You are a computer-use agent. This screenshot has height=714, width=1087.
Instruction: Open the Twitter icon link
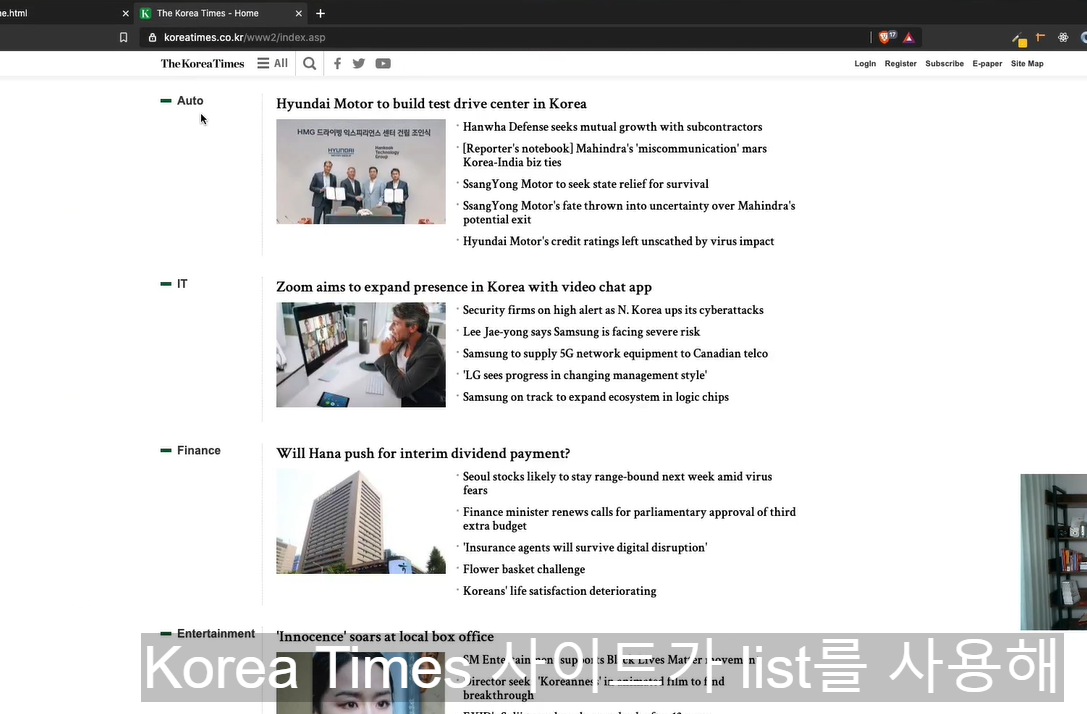(x=358, y=64)
